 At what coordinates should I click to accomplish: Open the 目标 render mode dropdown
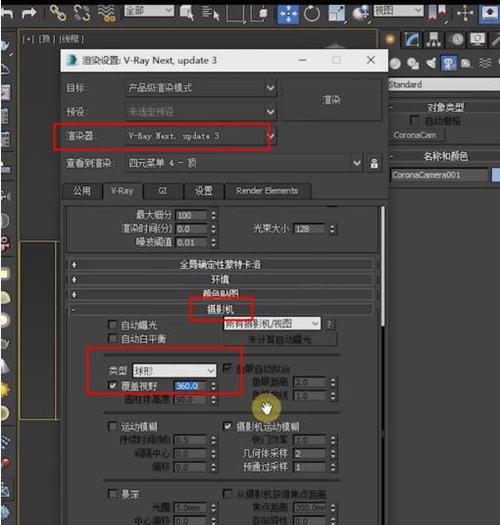[x=201, y=88]
